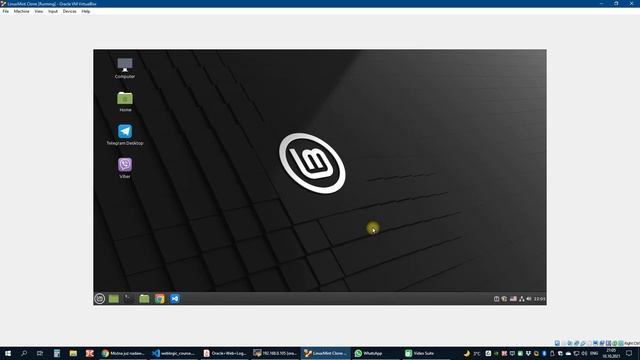640x360 pixels.
Task: Open the VirtualBox Help menu
Action: [86, 11]
